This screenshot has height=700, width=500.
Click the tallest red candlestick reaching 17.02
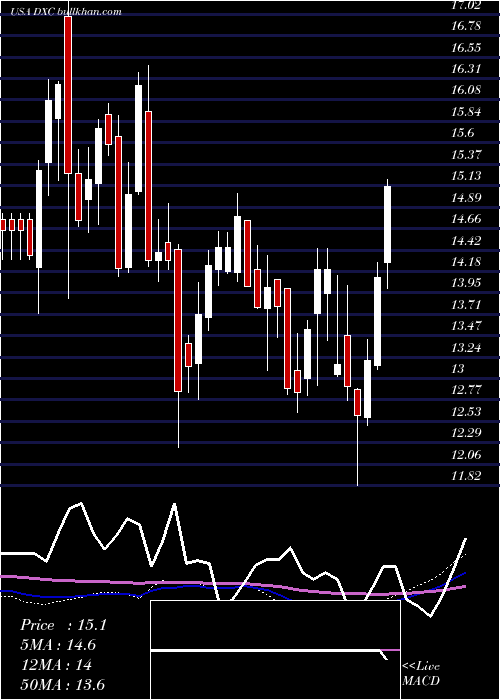pos(68,95)
